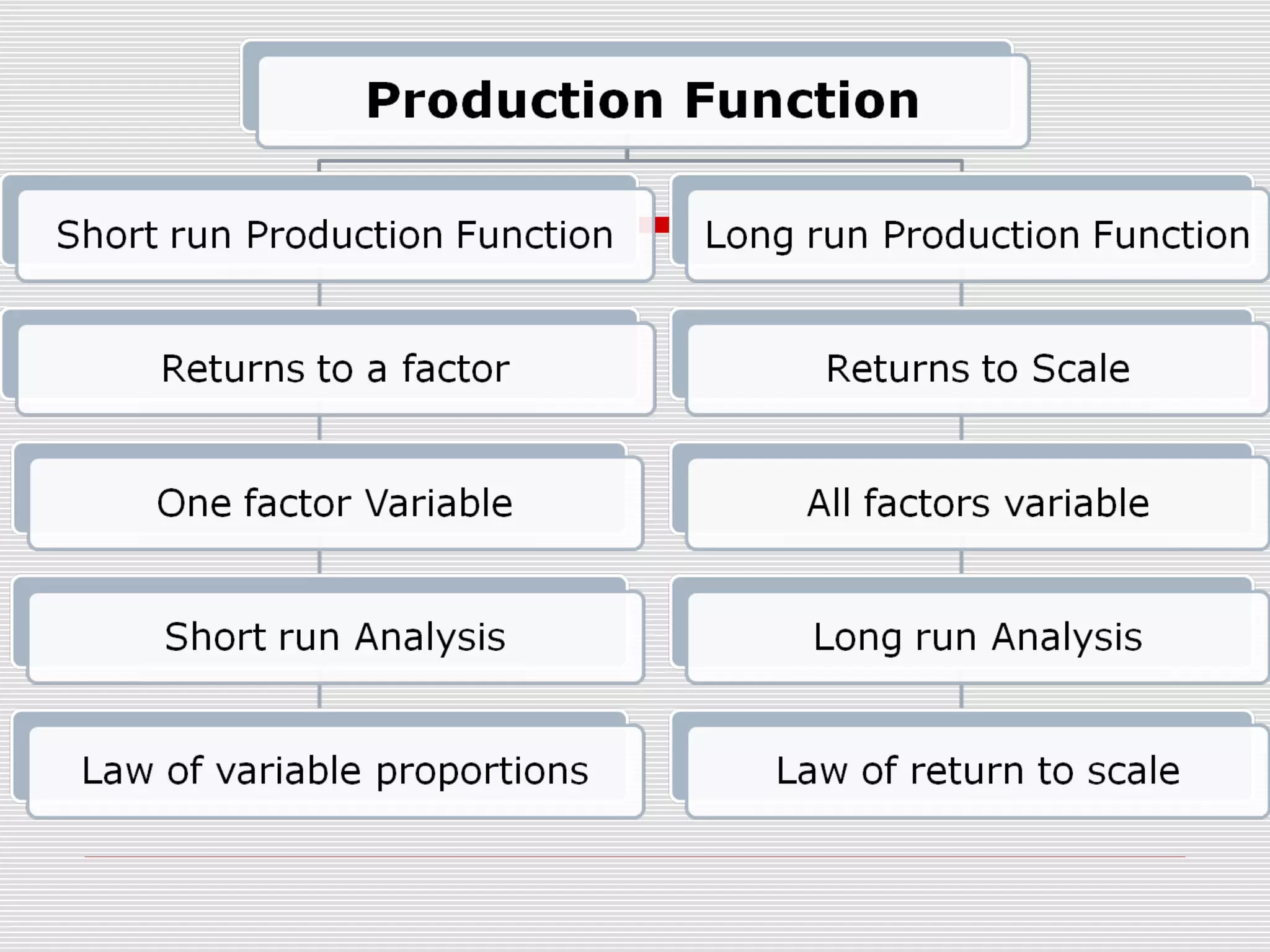
Task: Click the thin red line under the diagram
Action: [634, 857]
